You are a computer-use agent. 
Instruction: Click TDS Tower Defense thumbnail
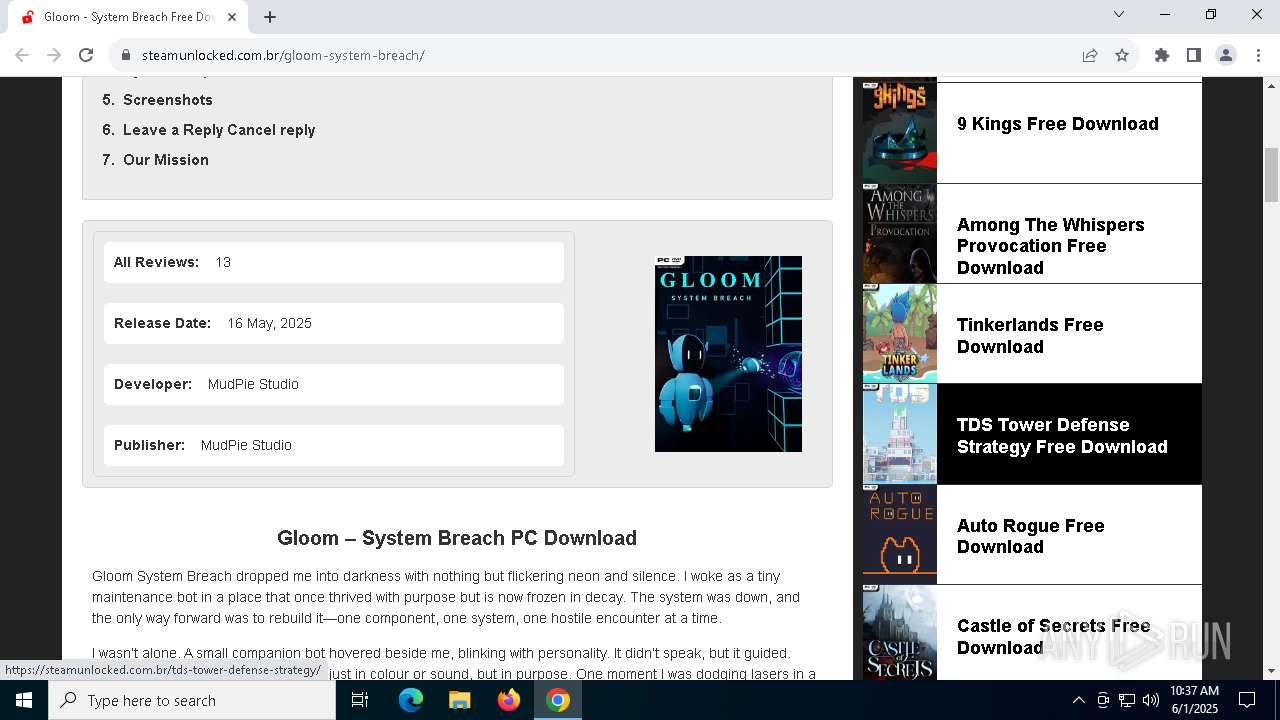(x=900, y=434)
